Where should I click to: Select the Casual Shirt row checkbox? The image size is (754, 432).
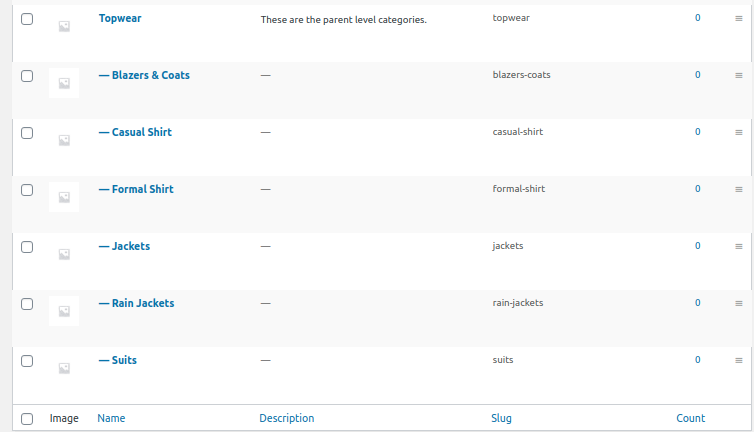27,133
